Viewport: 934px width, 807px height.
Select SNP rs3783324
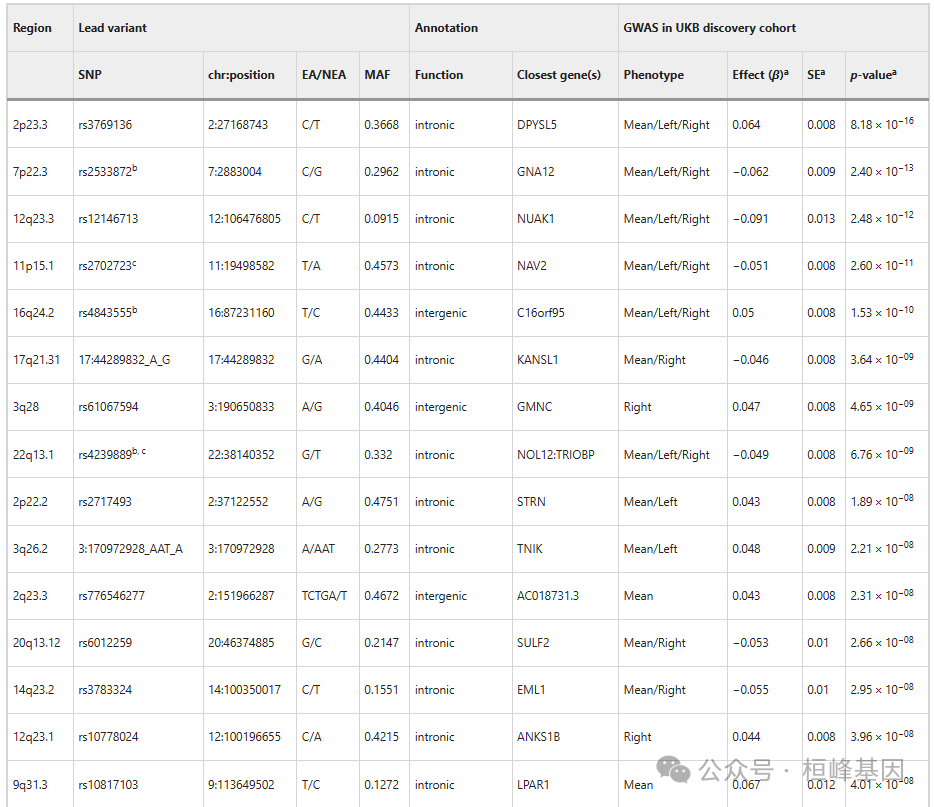click(x=105, y=690)
